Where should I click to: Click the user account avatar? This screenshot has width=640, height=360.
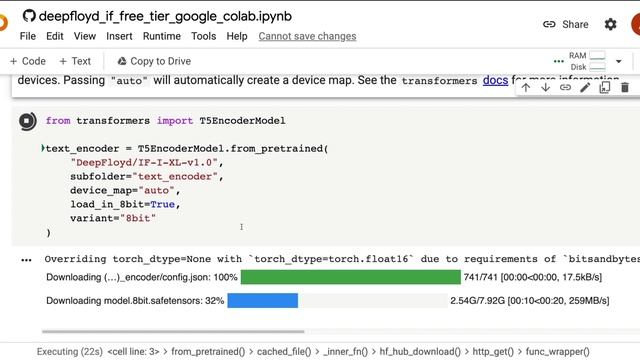click(x=636, y=24)
